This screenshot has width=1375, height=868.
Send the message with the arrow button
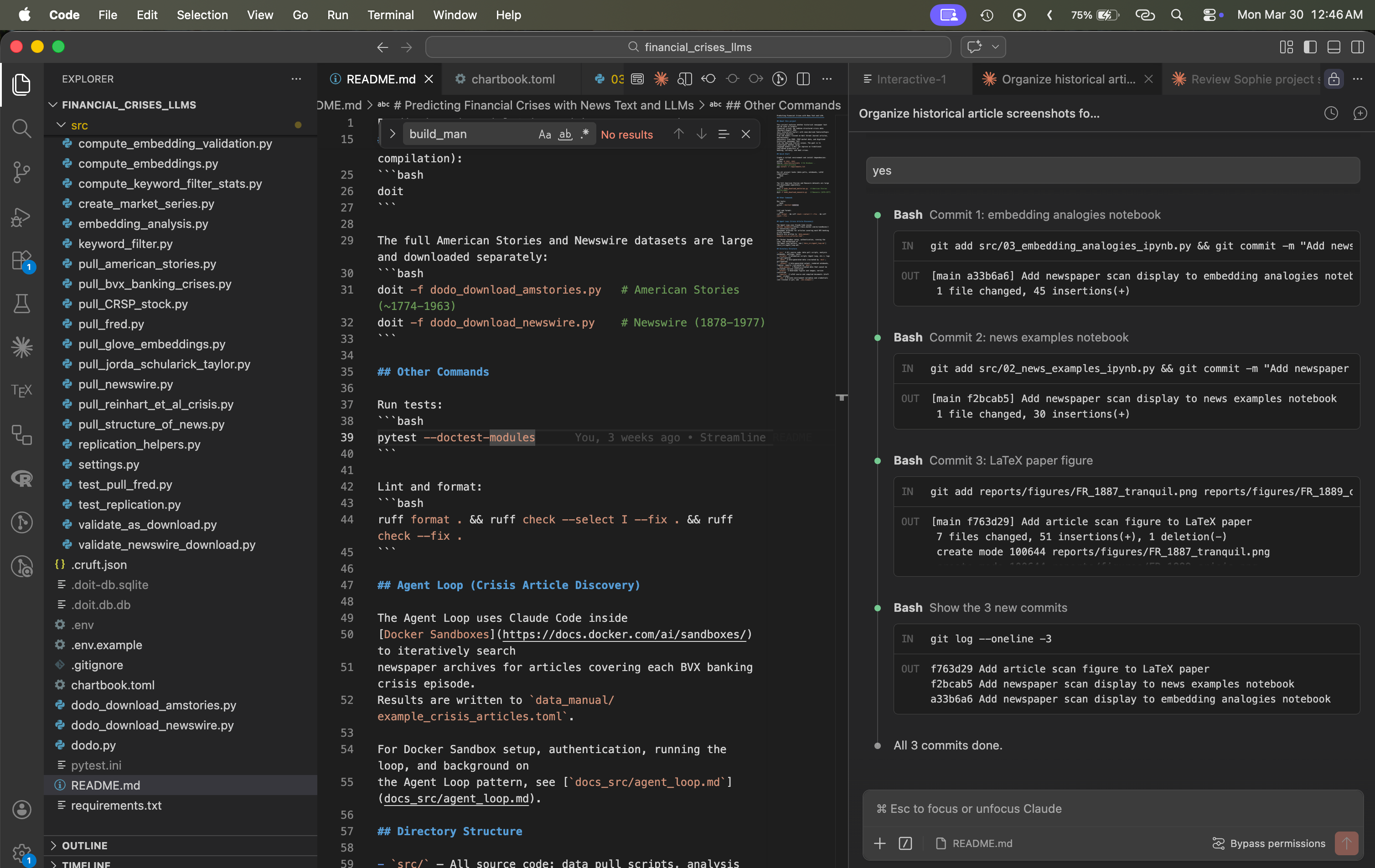(1346, 843)
